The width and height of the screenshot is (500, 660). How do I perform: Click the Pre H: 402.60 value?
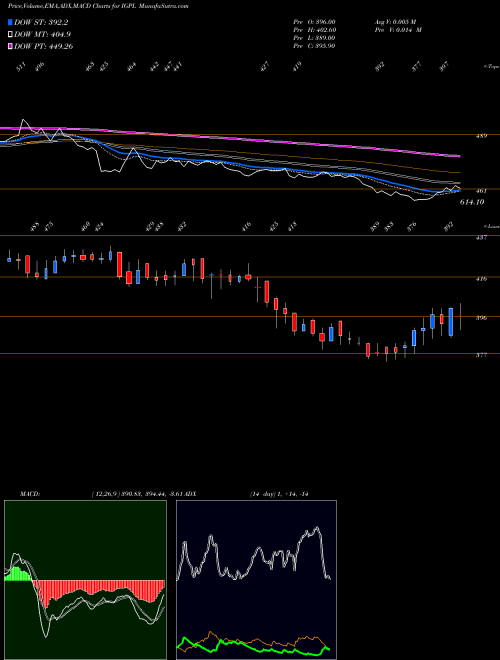pos(314,30)
